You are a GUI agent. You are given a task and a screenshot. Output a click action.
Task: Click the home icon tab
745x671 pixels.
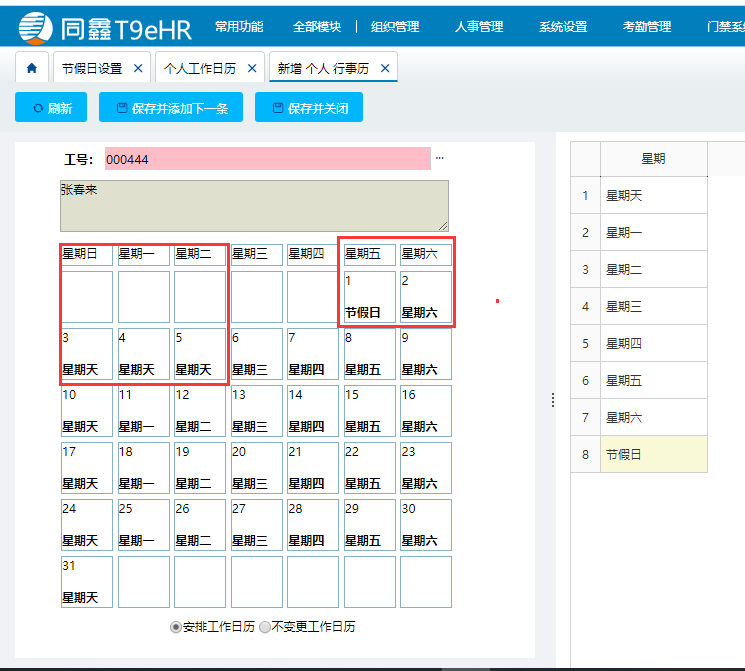pyautogui.click(x=31, y=69)
